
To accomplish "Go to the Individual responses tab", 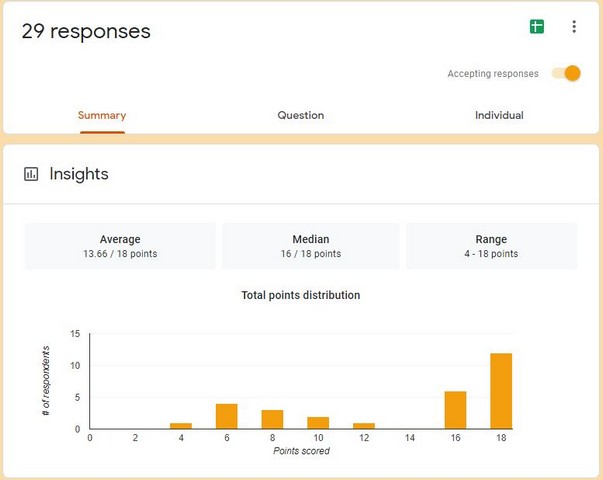I will pos(499,115).
